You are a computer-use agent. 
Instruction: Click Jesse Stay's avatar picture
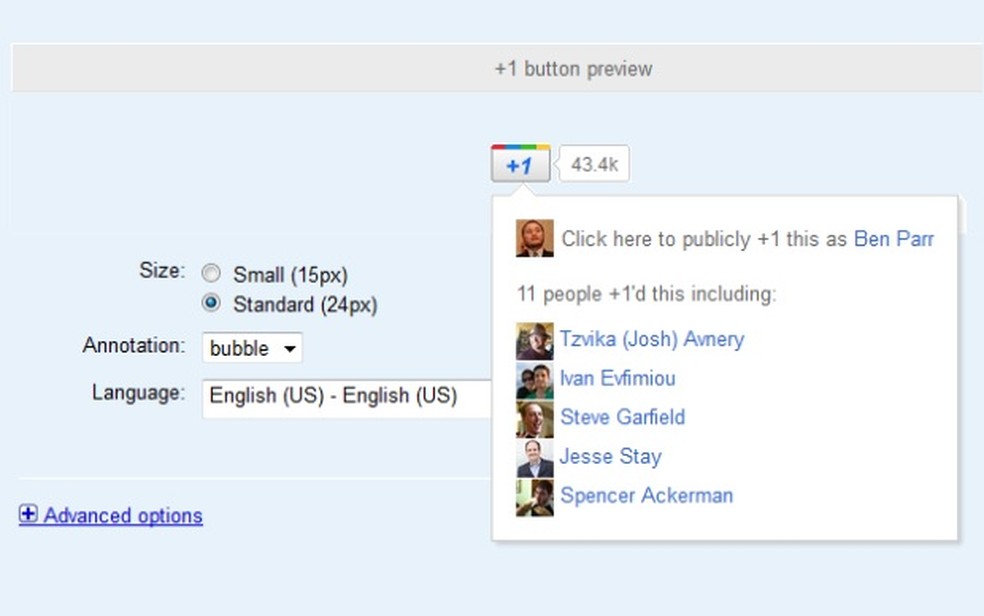click(534, 458)
